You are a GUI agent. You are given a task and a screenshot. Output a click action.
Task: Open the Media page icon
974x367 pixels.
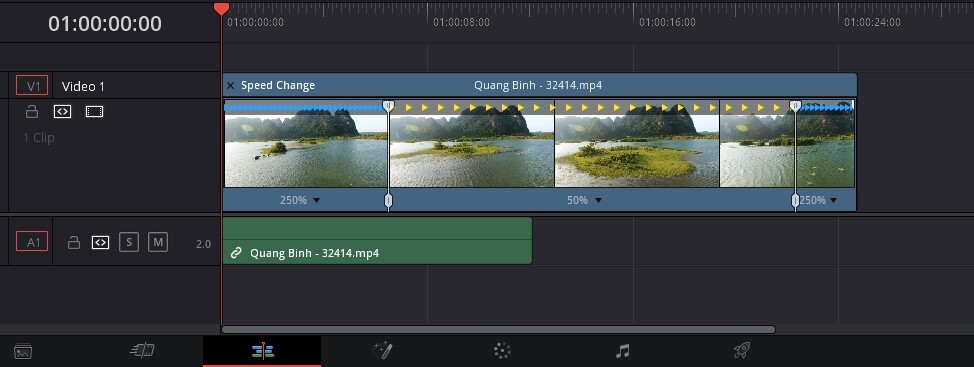(x=23, y=351)
